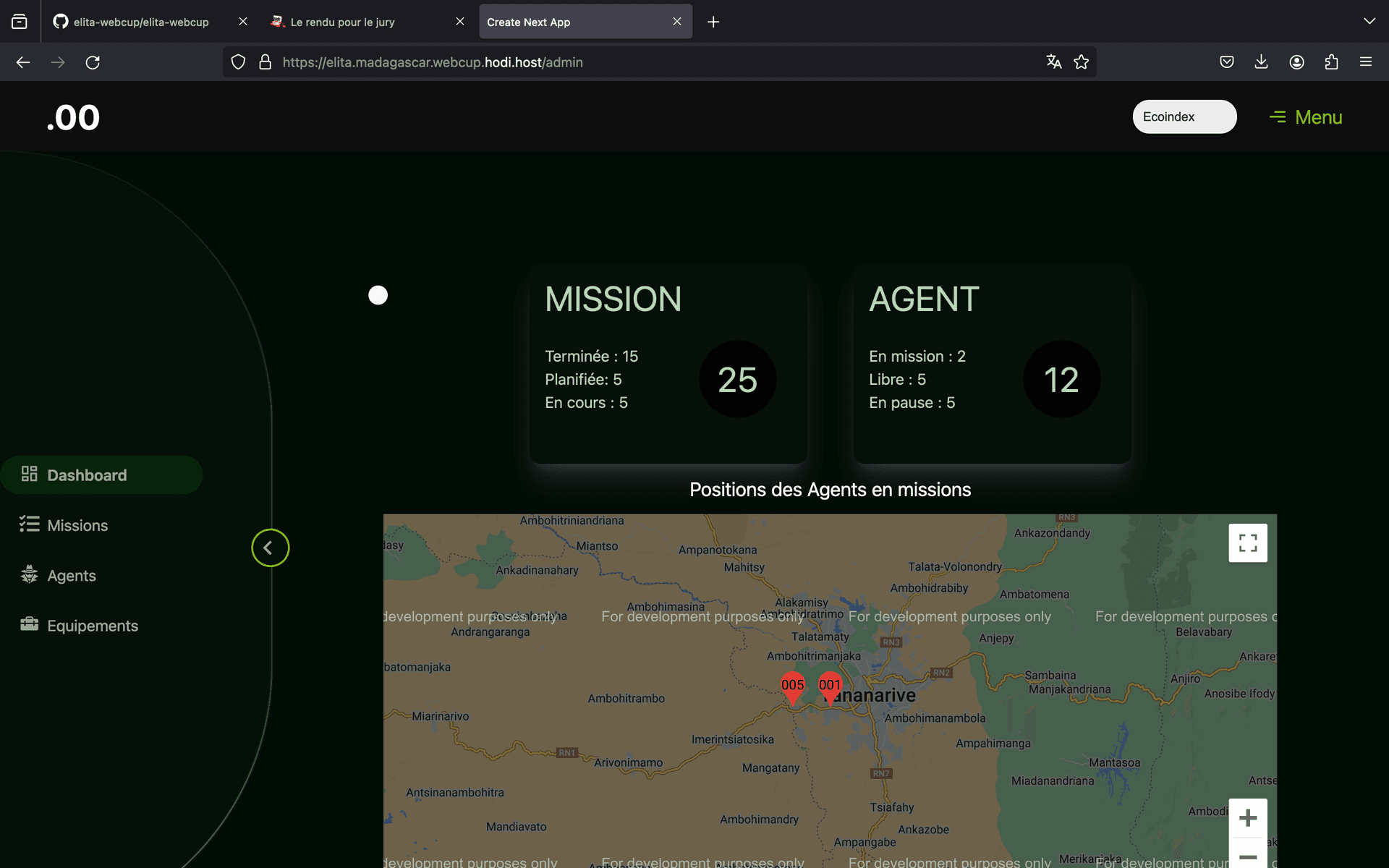The width and height of the screenshot is (1389, 868).
Task: Go back to previous page
Action: [x=23, y=62]
